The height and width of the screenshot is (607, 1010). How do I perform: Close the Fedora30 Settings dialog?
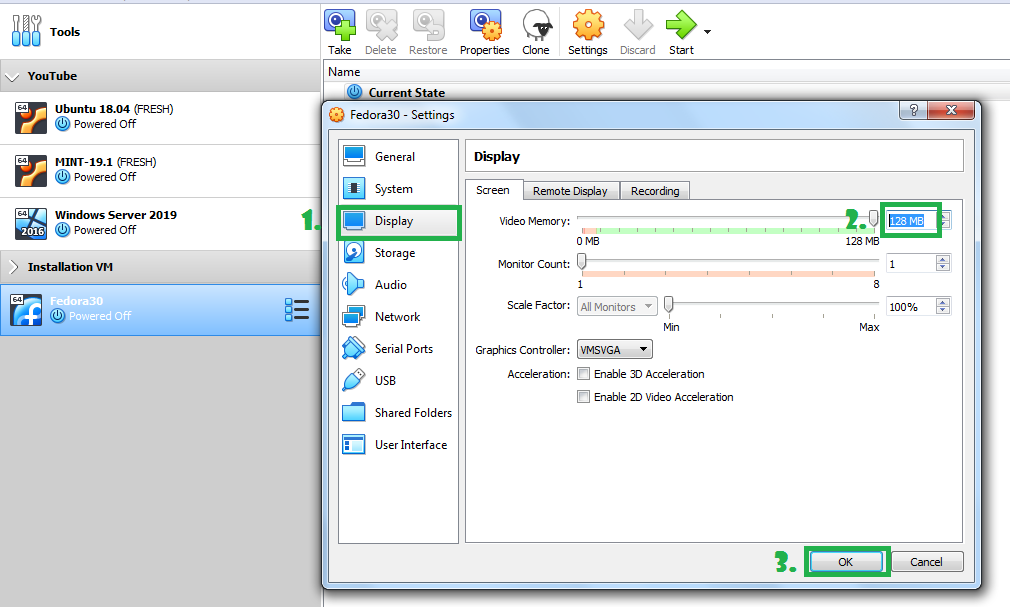click(x=951, y=110)
